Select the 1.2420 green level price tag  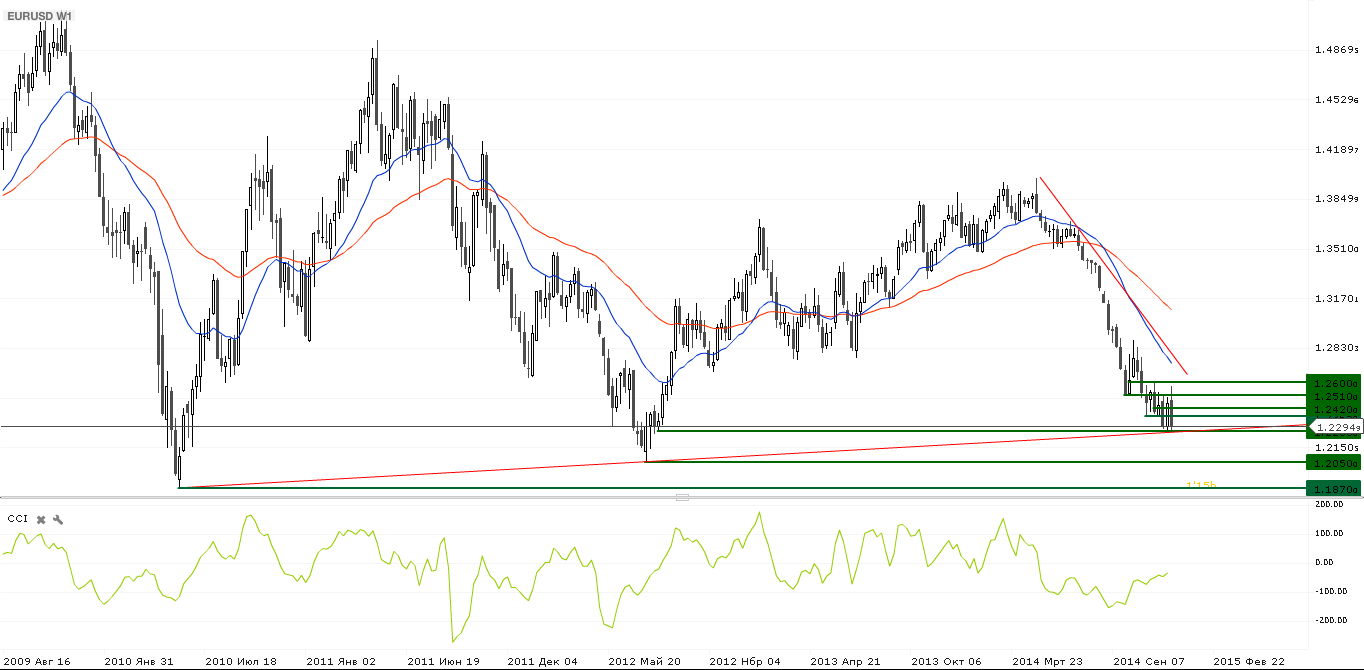(x=1334, y=410)
